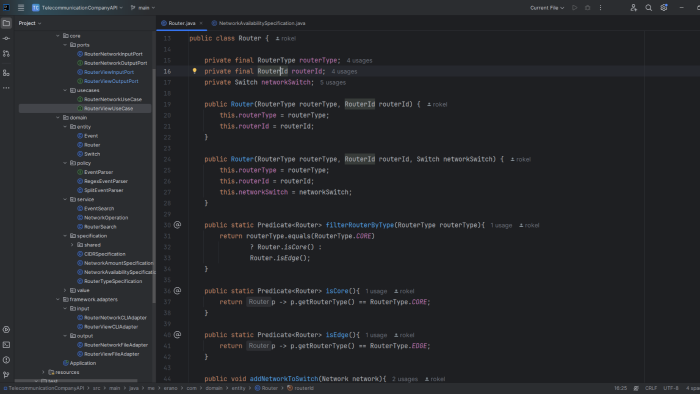Open the main branch dropdown

point(143,8)
